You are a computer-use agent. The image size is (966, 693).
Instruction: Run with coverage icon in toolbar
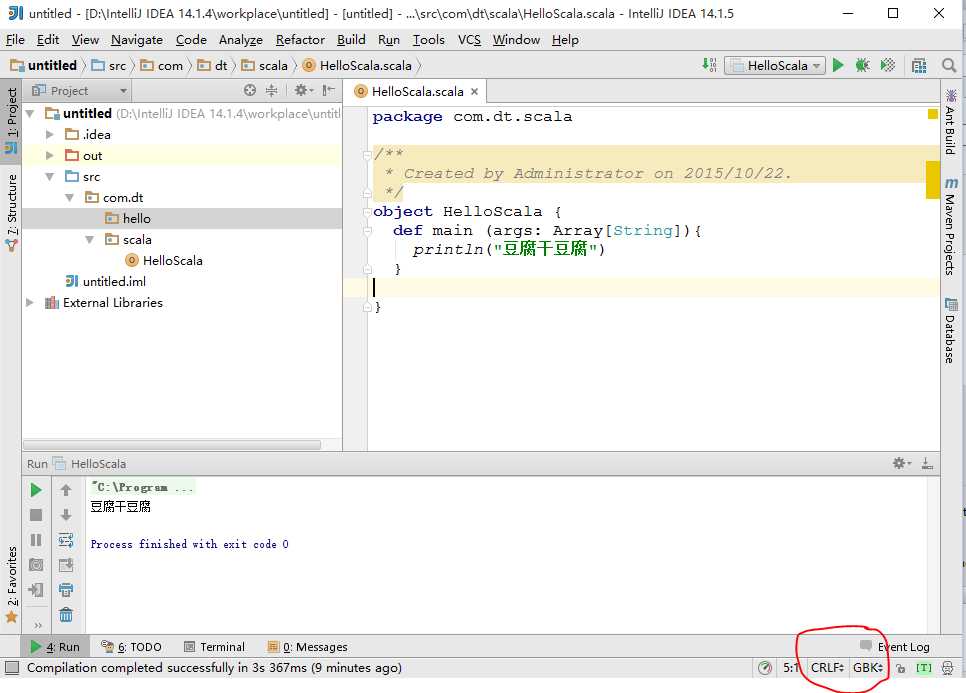888,65
